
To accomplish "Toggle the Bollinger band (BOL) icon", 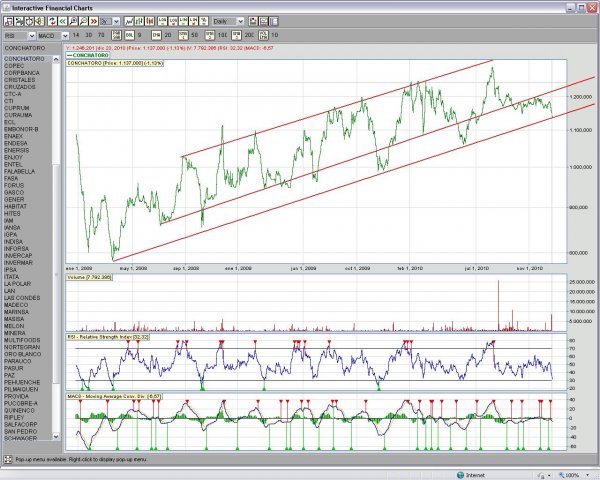I will pos(129,34).
